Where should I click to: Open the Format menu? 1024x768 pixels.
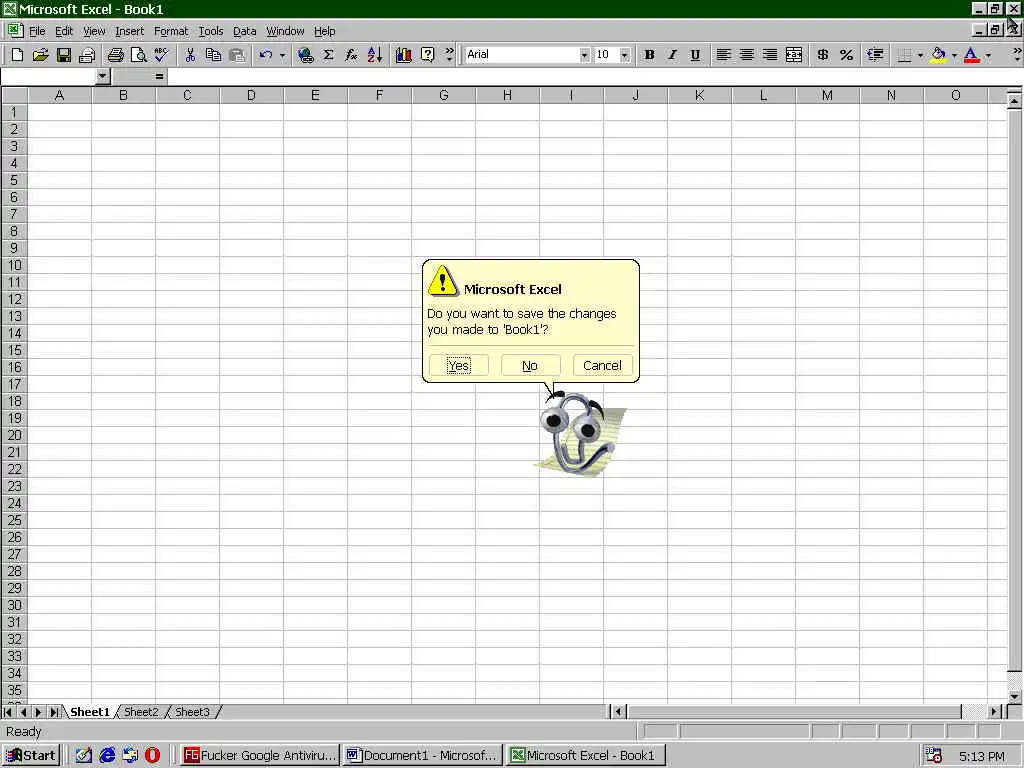[x=170, y=31]
